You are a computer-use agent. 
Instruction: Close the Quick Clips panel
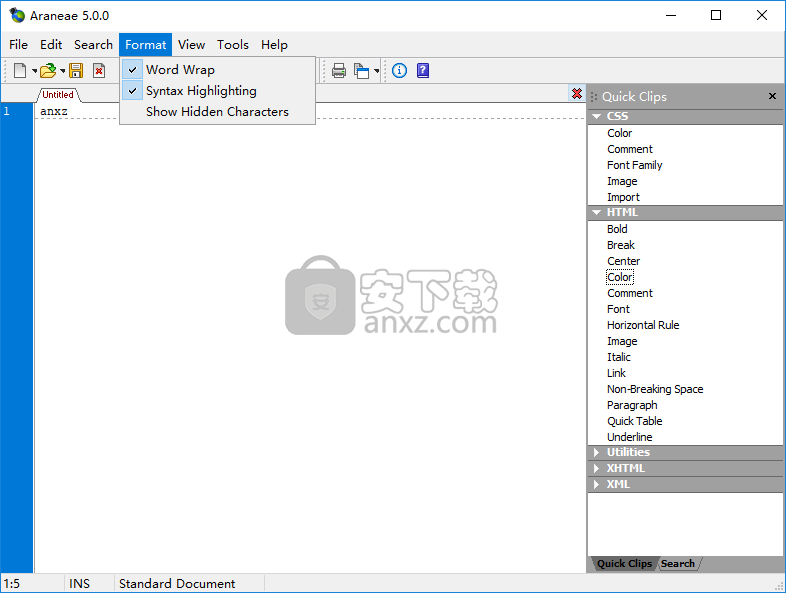(772, 96)
